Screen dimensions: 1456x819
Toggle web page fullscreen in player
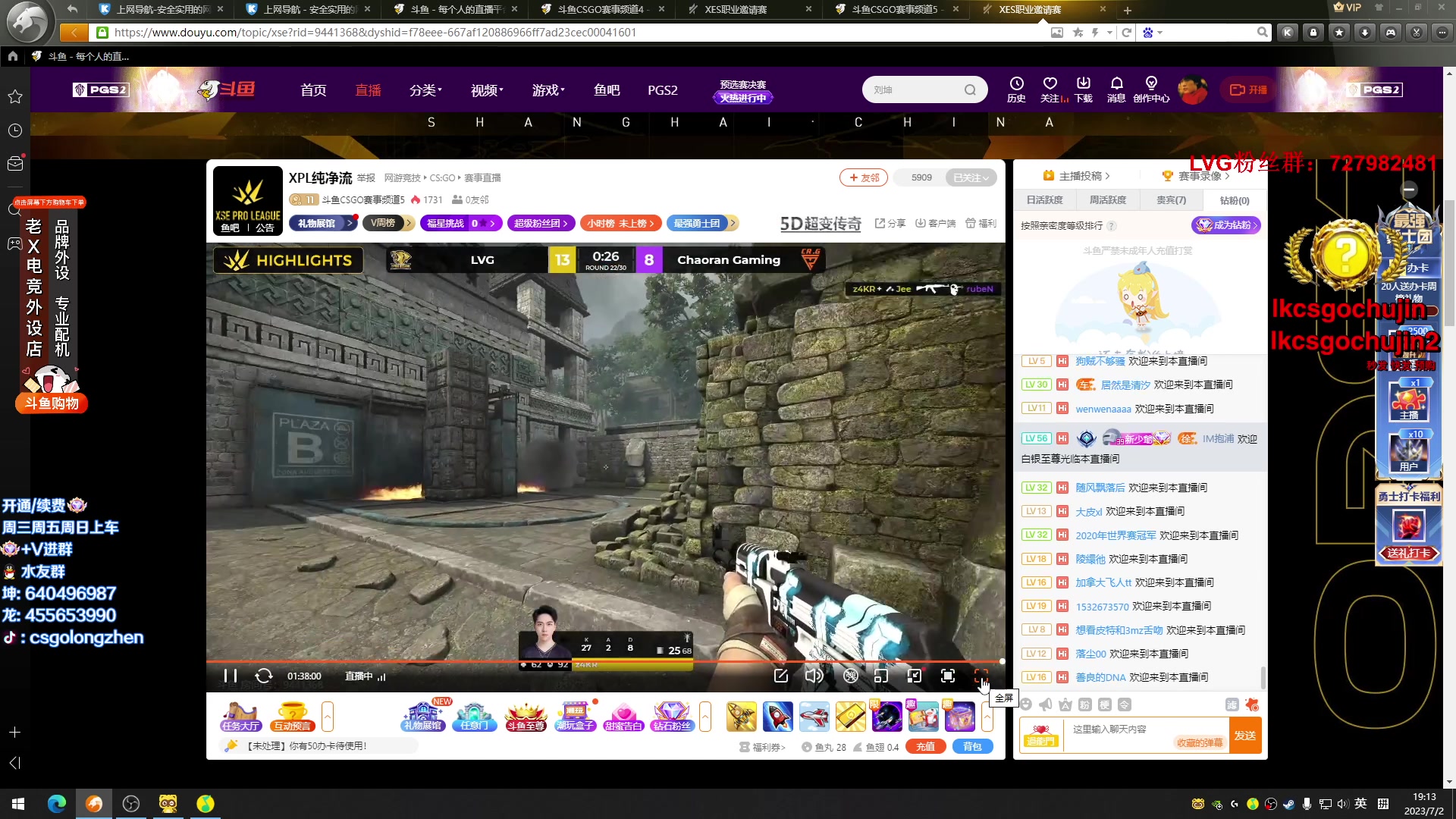948,676
